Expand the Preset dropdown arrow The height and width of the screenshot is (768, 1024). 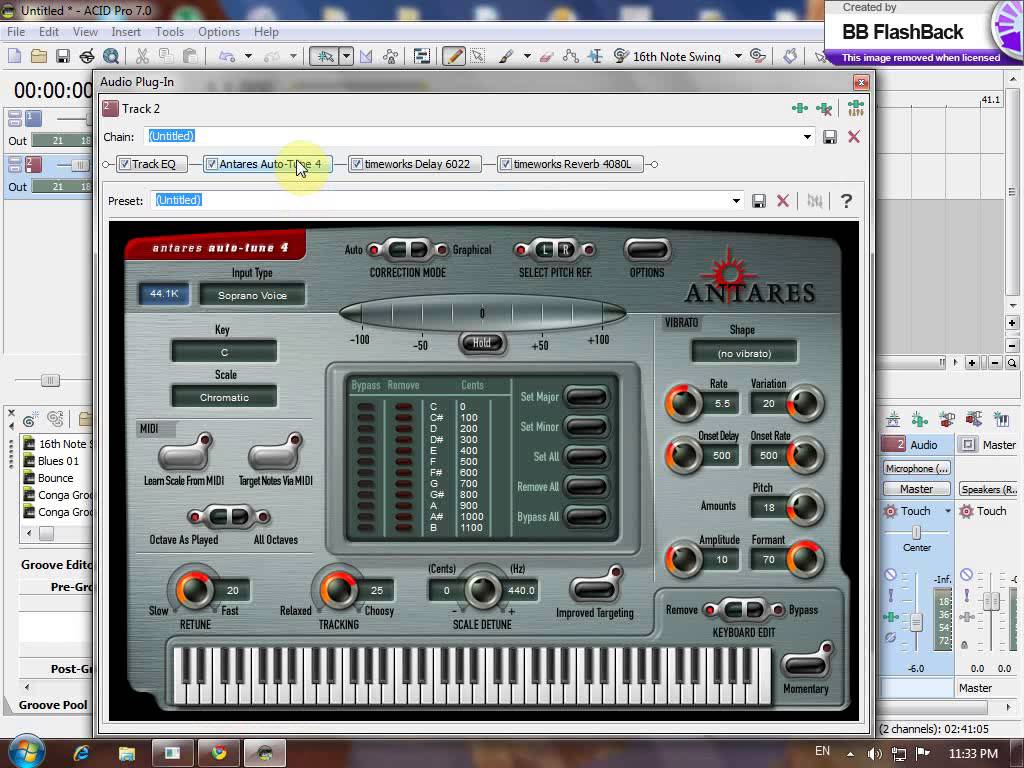pos(736,200)
